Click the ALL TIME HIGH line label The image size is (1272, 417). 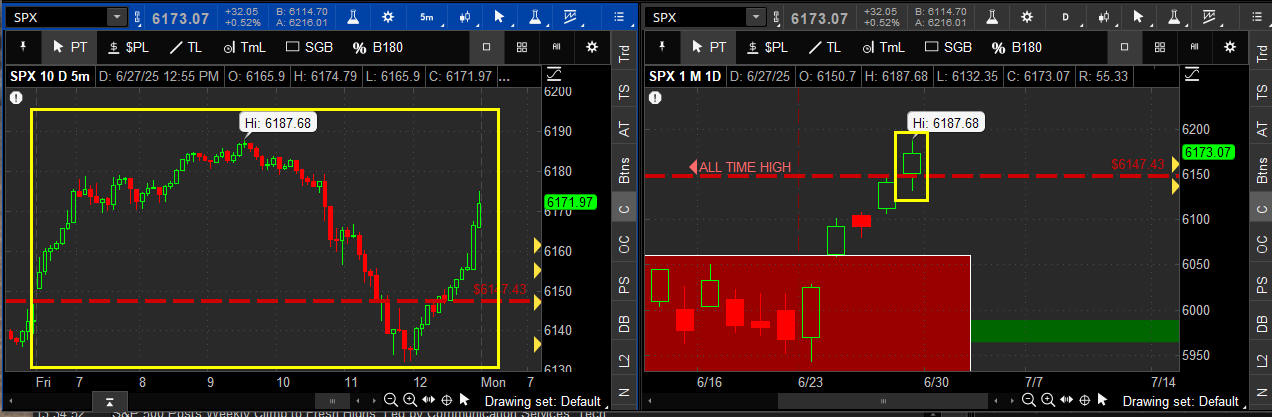coord(744,167)
